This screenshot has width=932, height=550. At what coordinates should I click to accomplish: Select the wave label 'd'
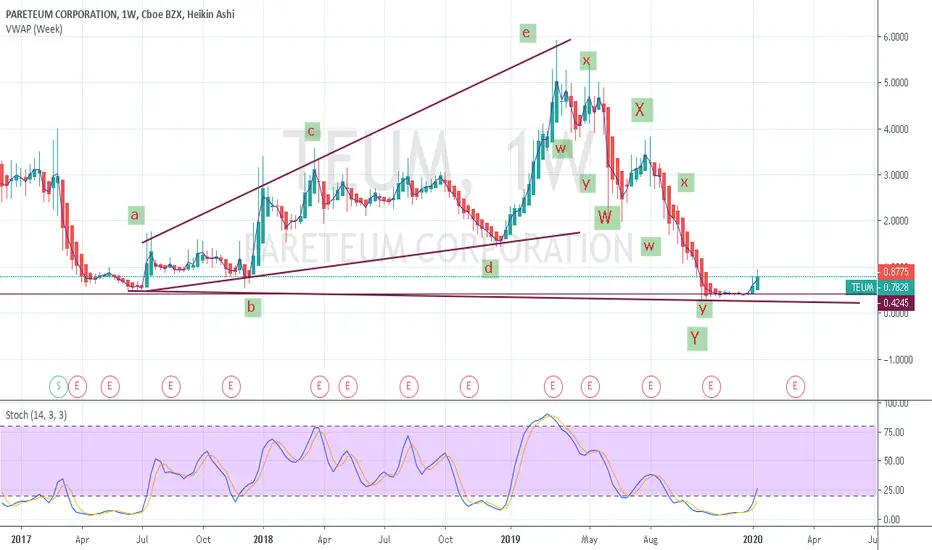[x=489, y=269]
